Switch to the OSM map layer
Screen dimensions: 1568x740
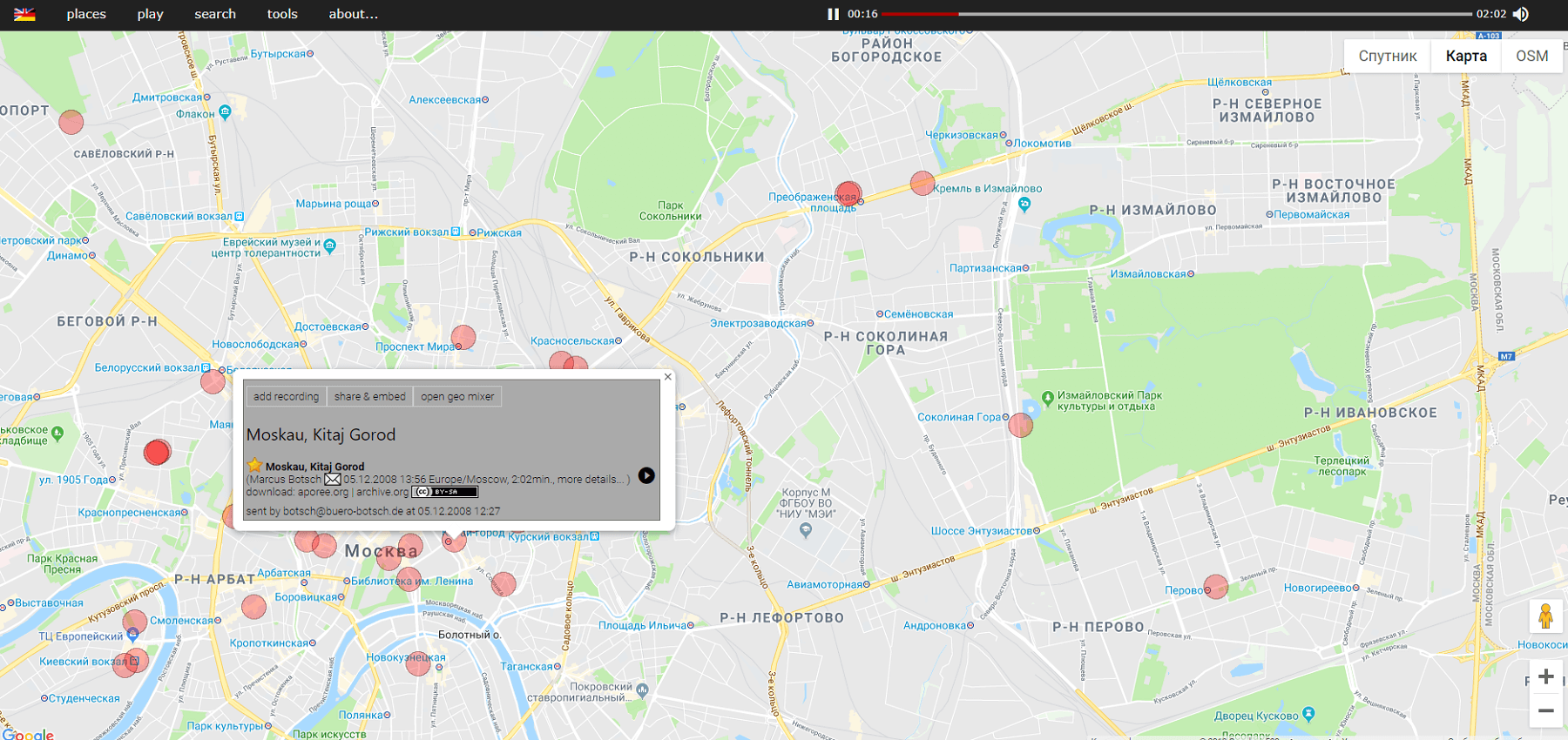[1531, 56]
